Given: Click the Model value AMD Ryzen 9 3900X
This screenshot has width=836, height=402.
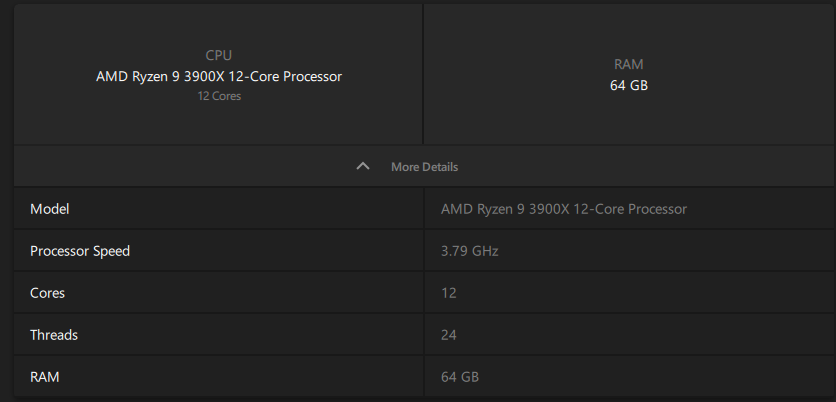Looking at the screenshot, I should 563,209.
